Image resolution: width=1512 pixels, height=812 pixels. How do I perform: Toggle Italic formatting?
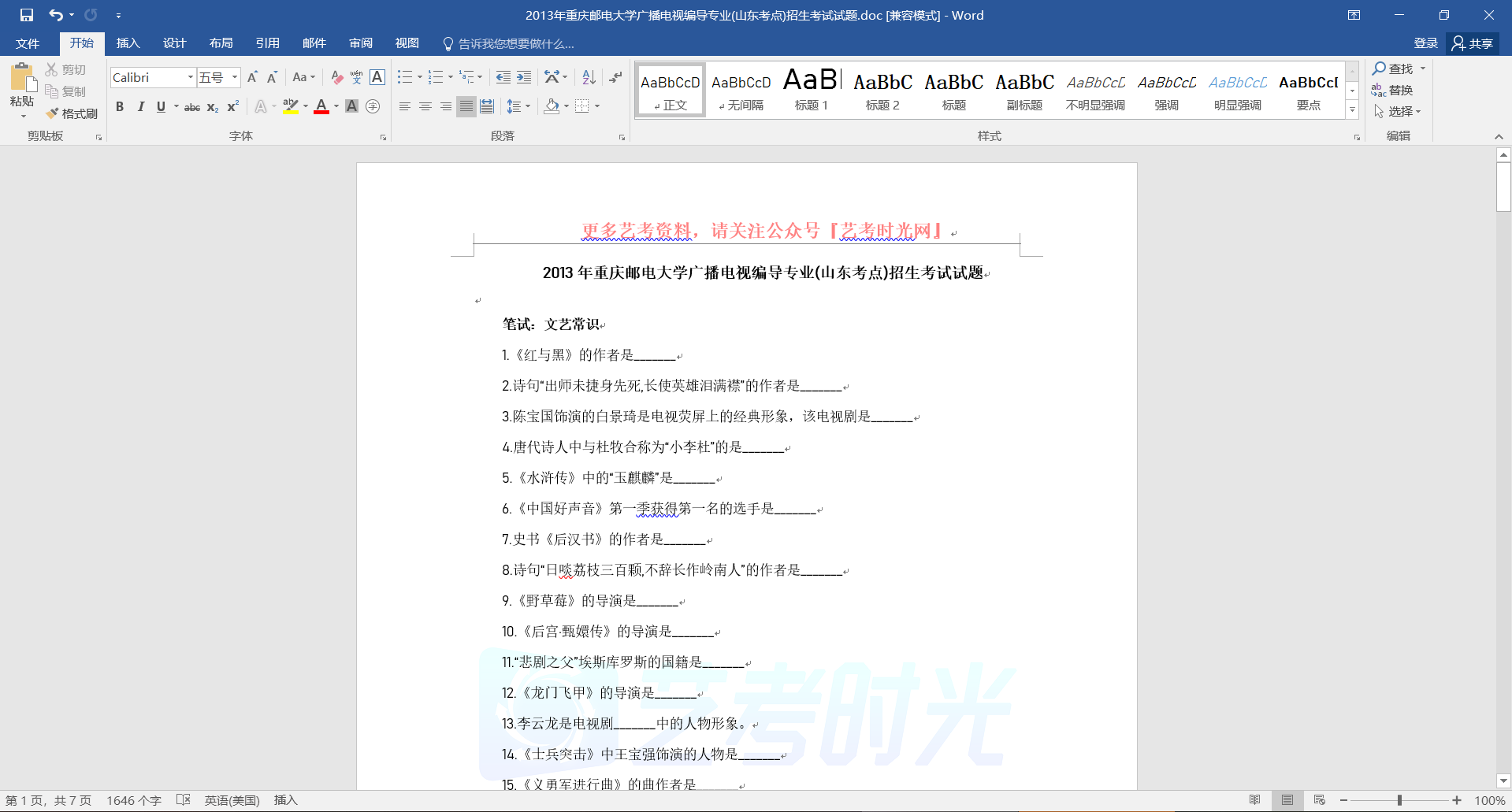(x=140, y=106)
